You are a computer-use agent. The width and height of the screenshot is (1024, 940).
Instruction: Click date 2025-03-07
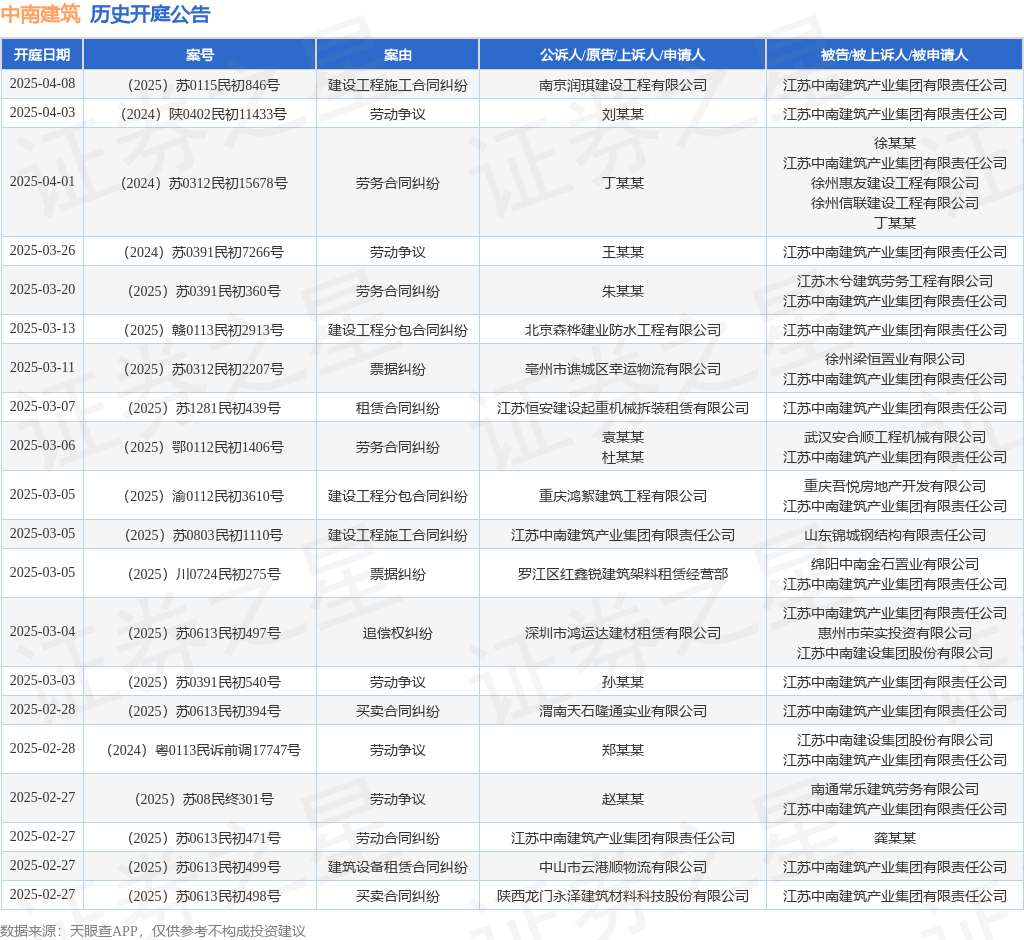[42, 406]
